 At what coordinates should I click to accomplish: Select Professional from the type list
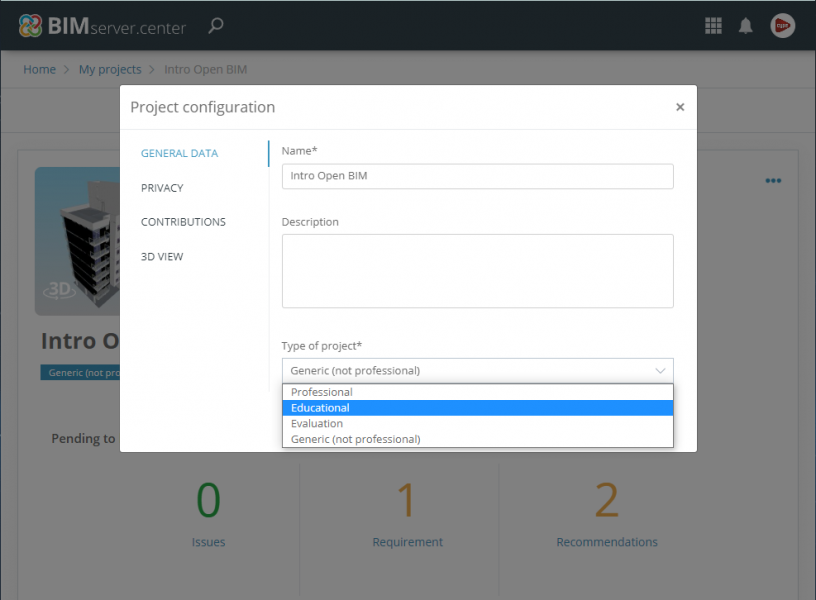click(322, 392)
